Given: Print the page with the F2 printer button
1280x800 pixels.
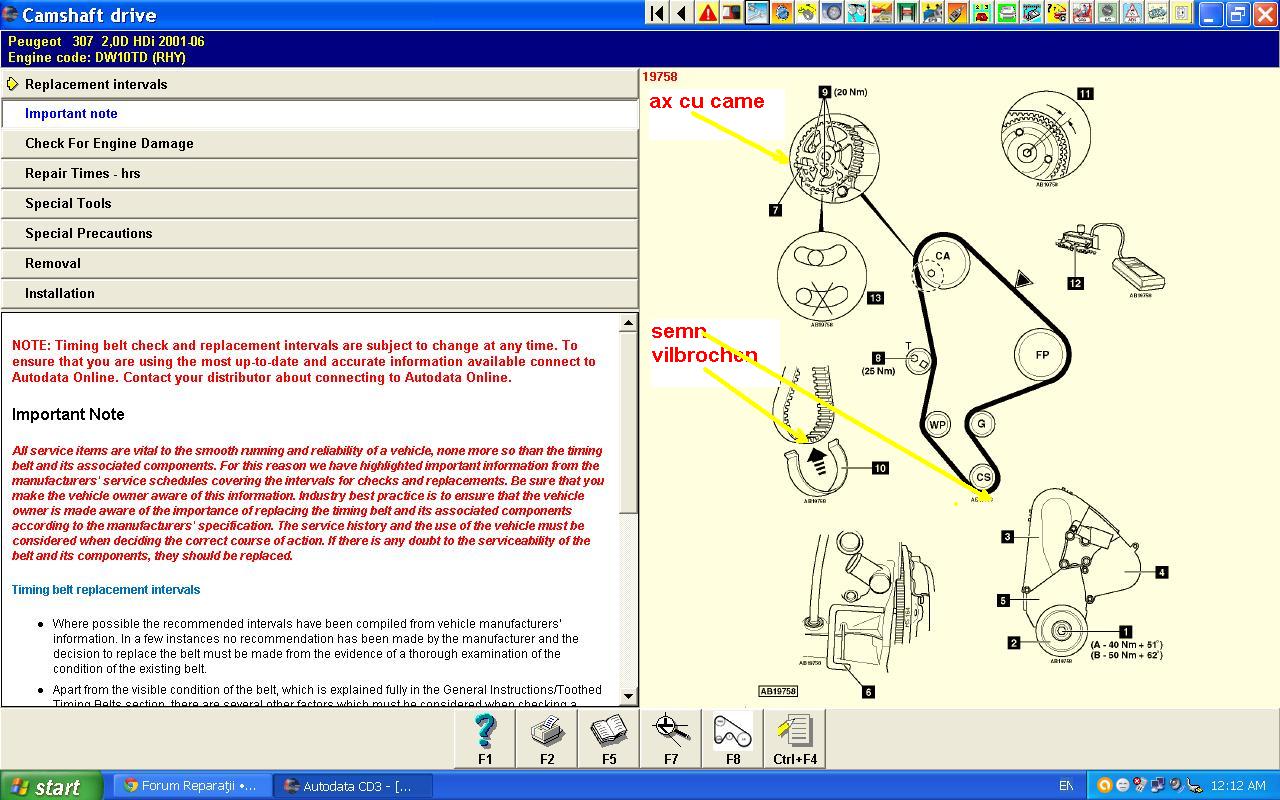Looking at the screenshot, I should (547, 739).
